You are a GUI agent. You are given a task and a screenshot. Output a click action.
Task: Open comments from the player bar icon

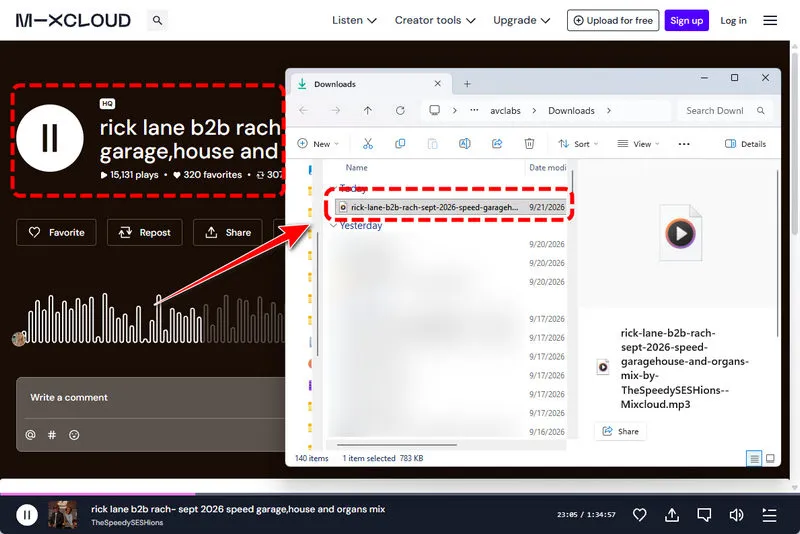click(704, 515)
